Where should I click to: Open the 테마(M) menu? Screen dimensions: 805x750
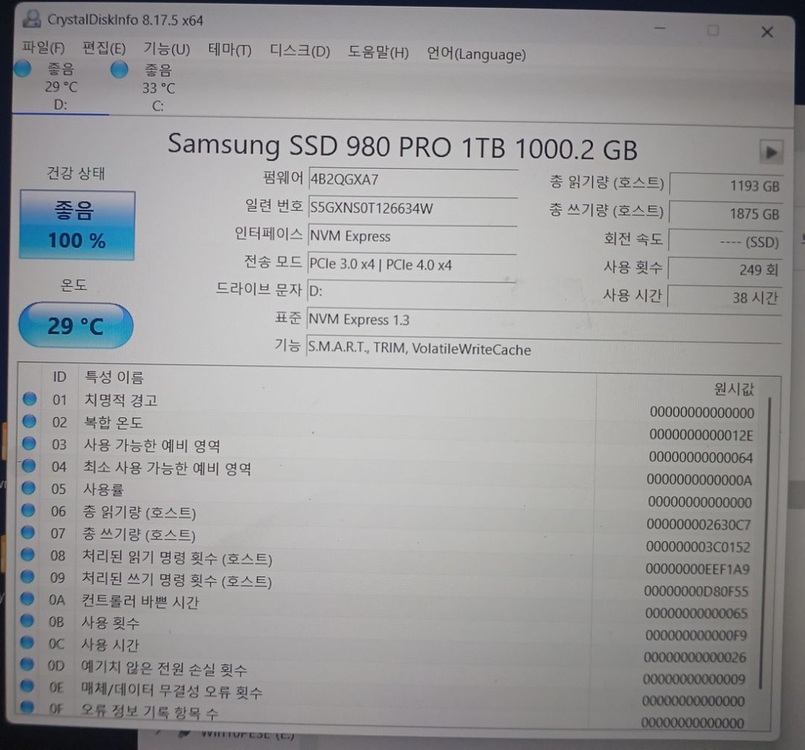[229, 48]
